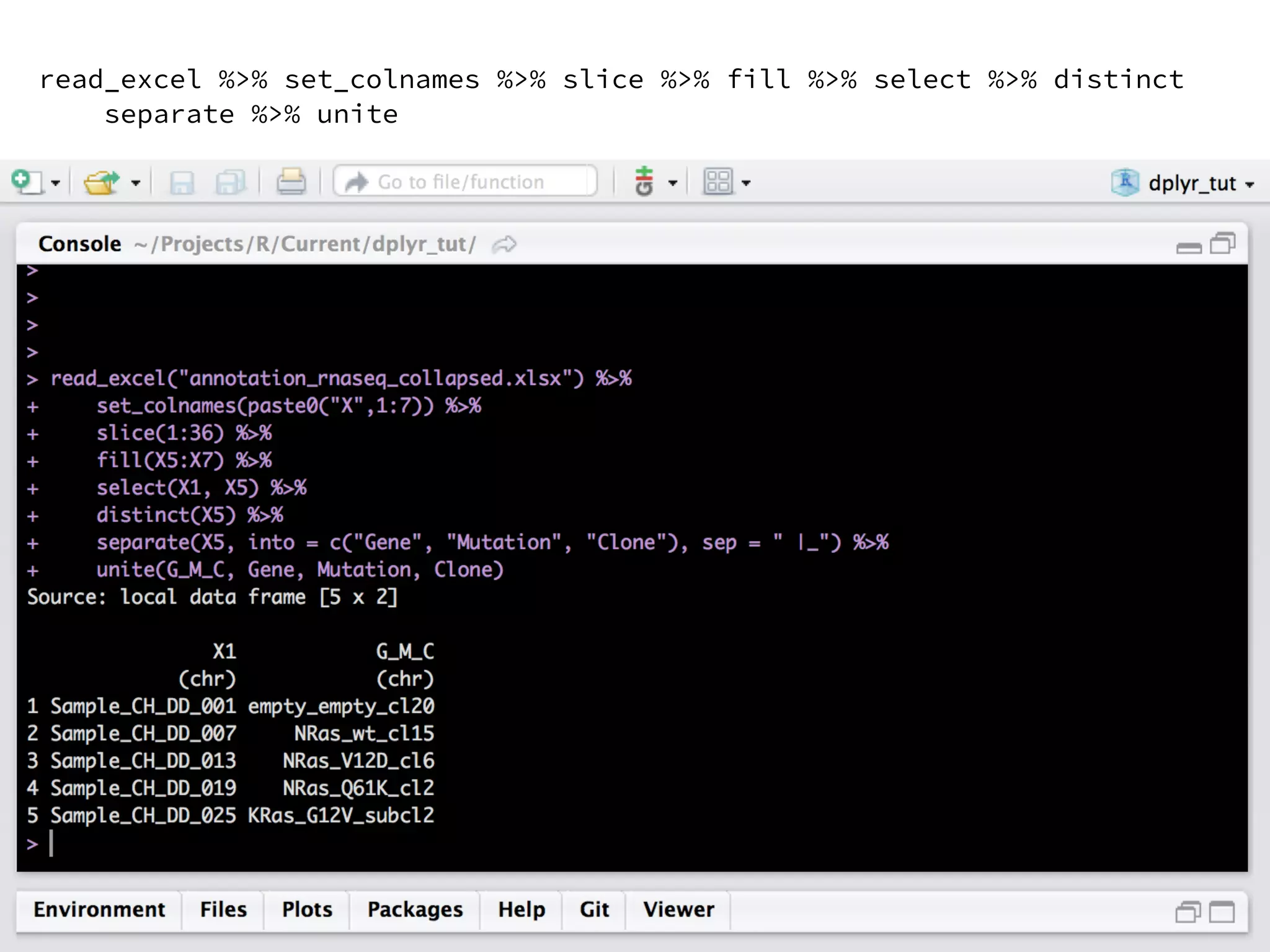This screenshot has width=1270, height=952.
Task: Click the Sample_CH_DD_013 output row
Action: [231, 760]
